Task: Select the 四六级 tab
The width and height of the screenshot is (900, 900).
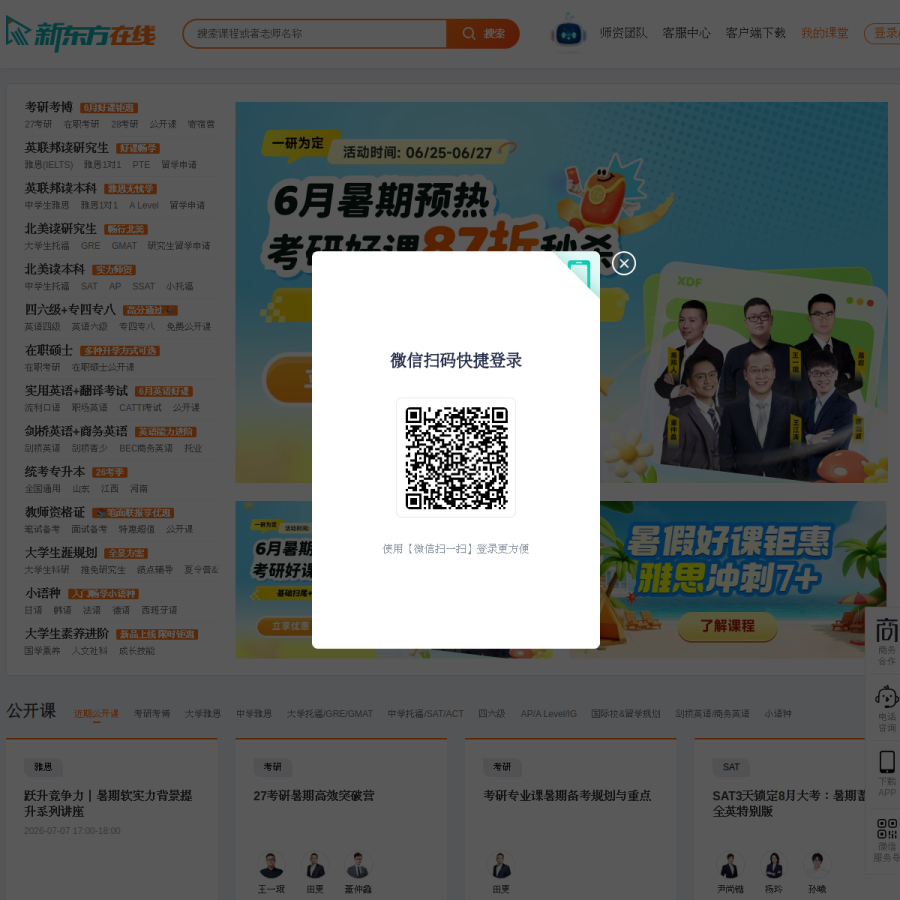Action: pos(492,713)
